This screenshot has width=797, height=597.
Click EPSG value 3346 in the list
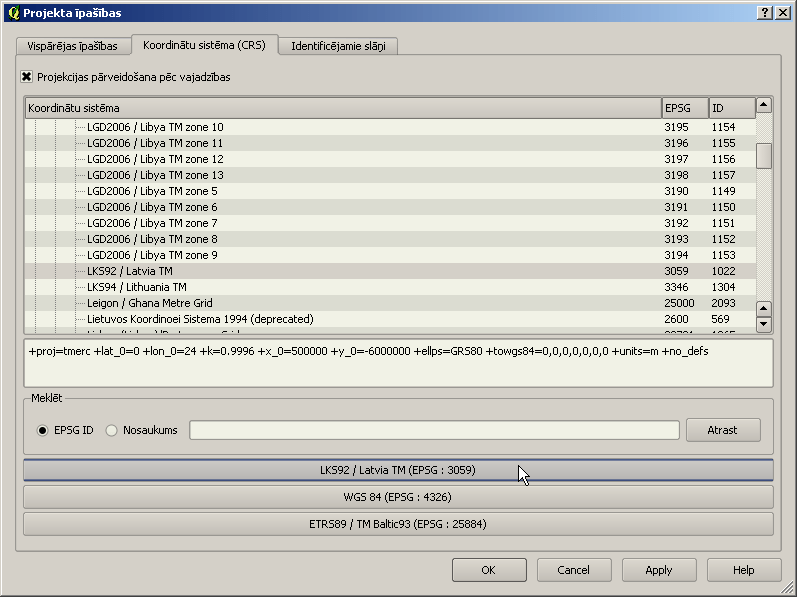pyautogui.click(x=676, y=287)
